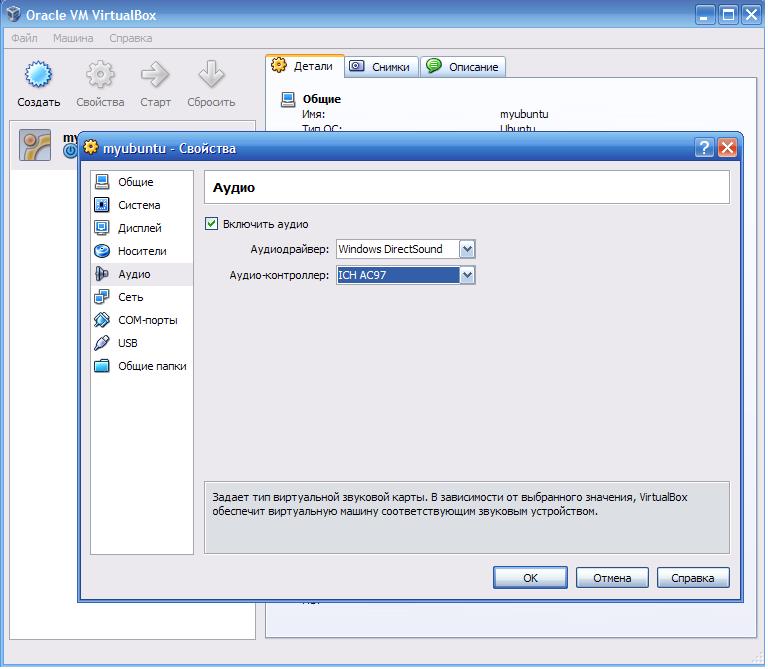
Task: Open the Система settings category icon
Action: pos(102,205)
